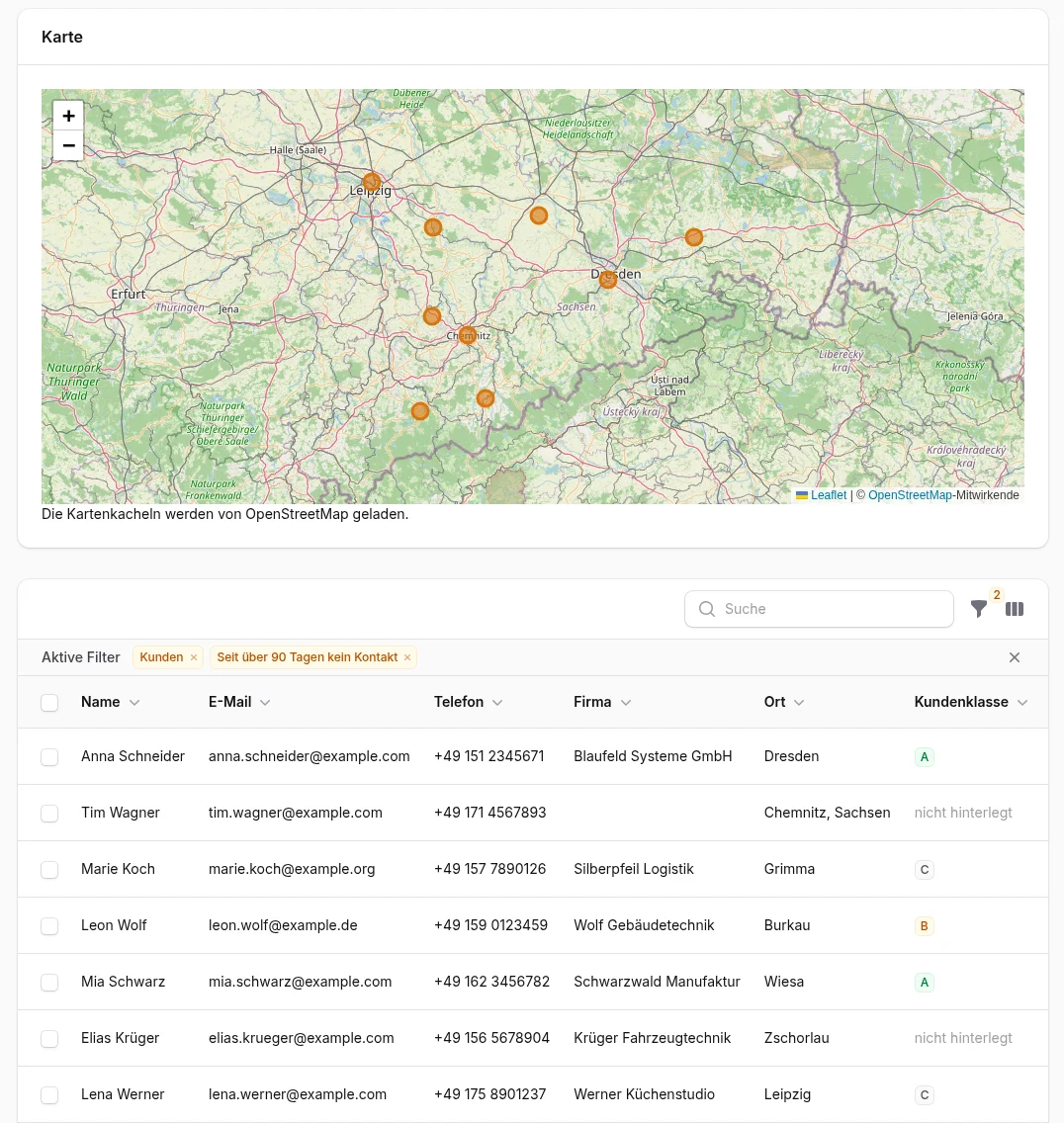The image size is (1064, 1123).
Task: Remove the Kunden filter chip
Action: click(x=194, y=657)
